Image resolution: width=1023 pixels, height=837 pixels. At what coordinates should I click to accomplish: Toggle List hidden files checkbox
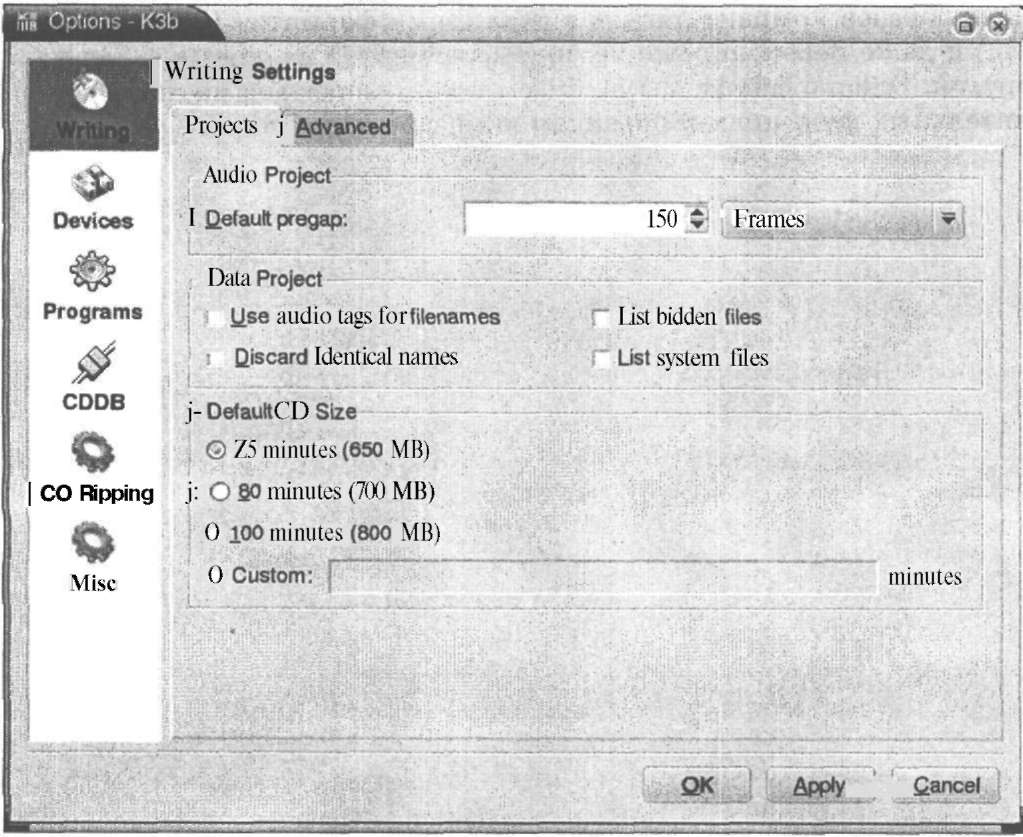coord(601,318)
